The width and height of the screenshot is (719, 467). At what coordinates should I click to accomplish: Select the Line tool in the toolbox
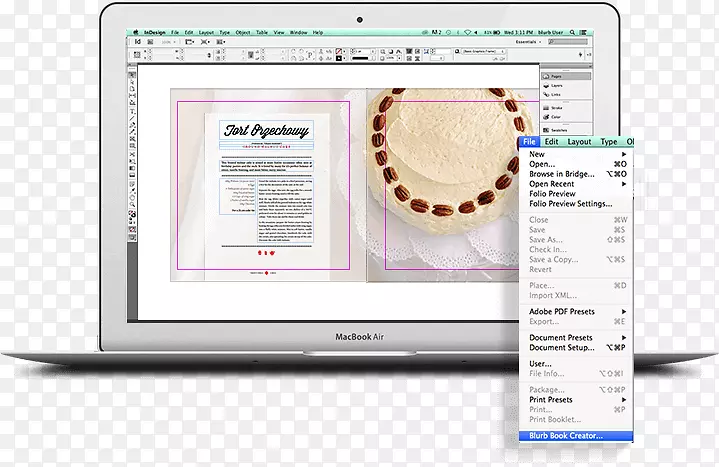(x=132, y=118)
